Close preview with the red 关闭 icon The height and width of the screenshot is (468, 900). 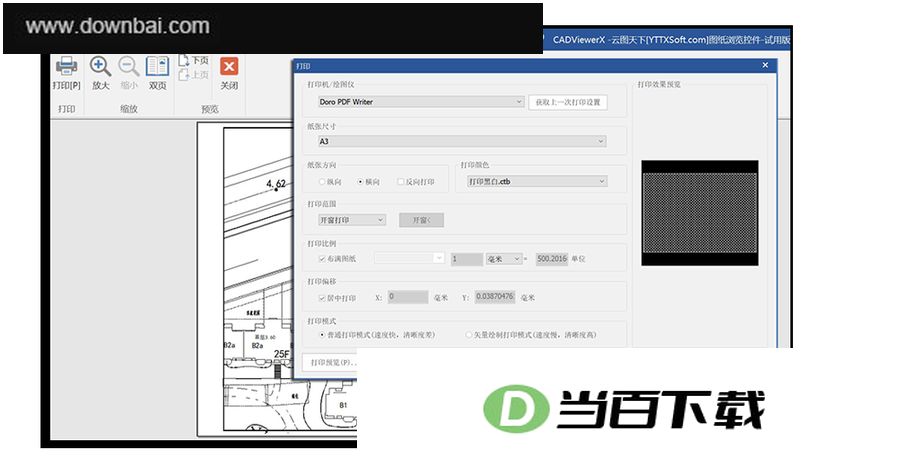click(229, 66)
